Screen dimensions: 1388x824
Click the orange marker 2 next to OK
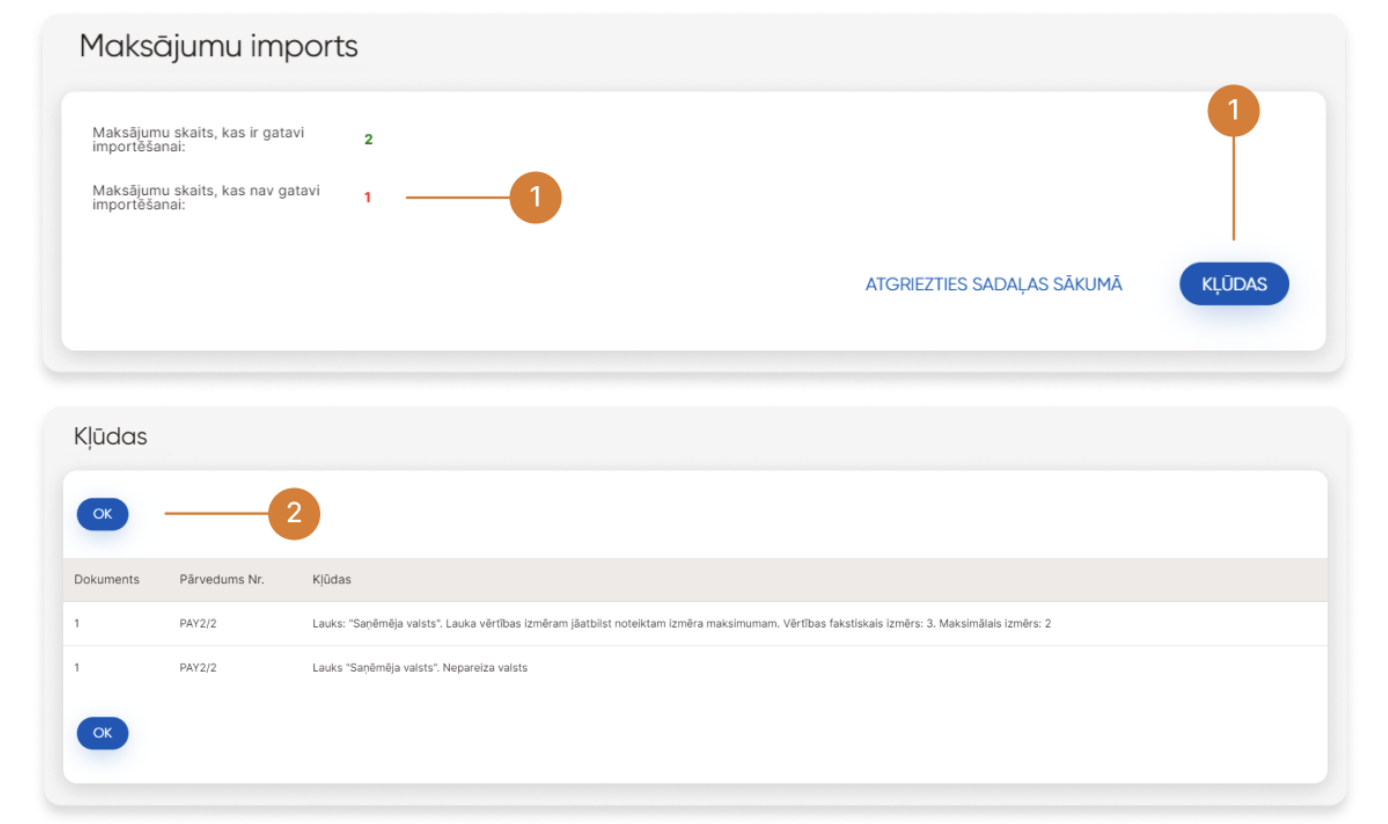point(293,513)
